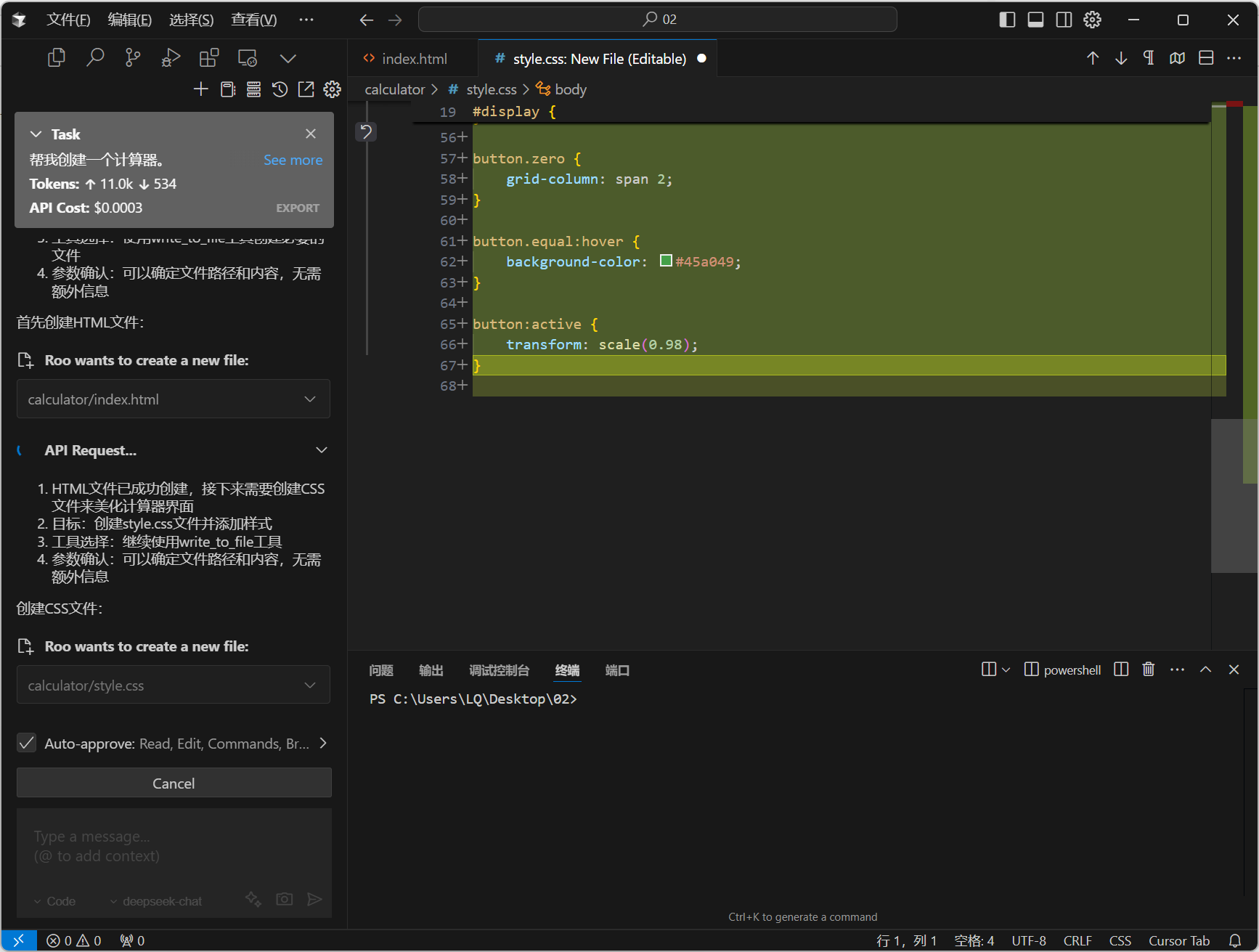Click the See more link
Image resolution: width=1259 pixels, height=952 pixels.
pyautogui.click(x=293, y=160)
